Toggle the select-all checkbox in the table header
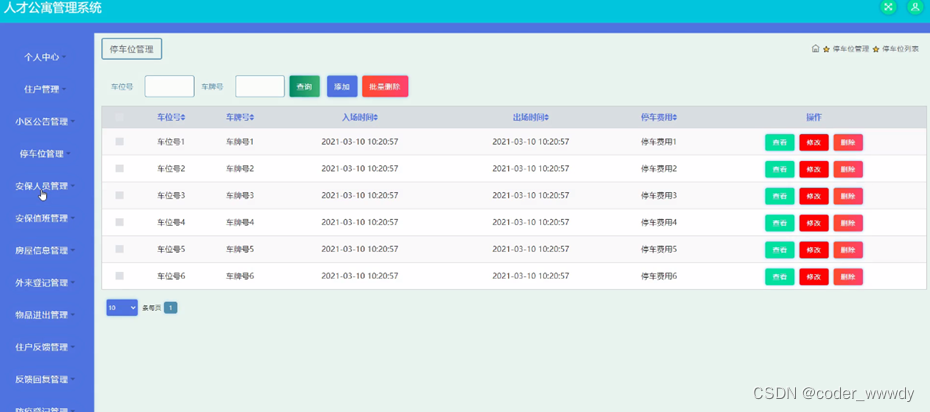Viewport: 930px width, 412px height. pos(119,117)
